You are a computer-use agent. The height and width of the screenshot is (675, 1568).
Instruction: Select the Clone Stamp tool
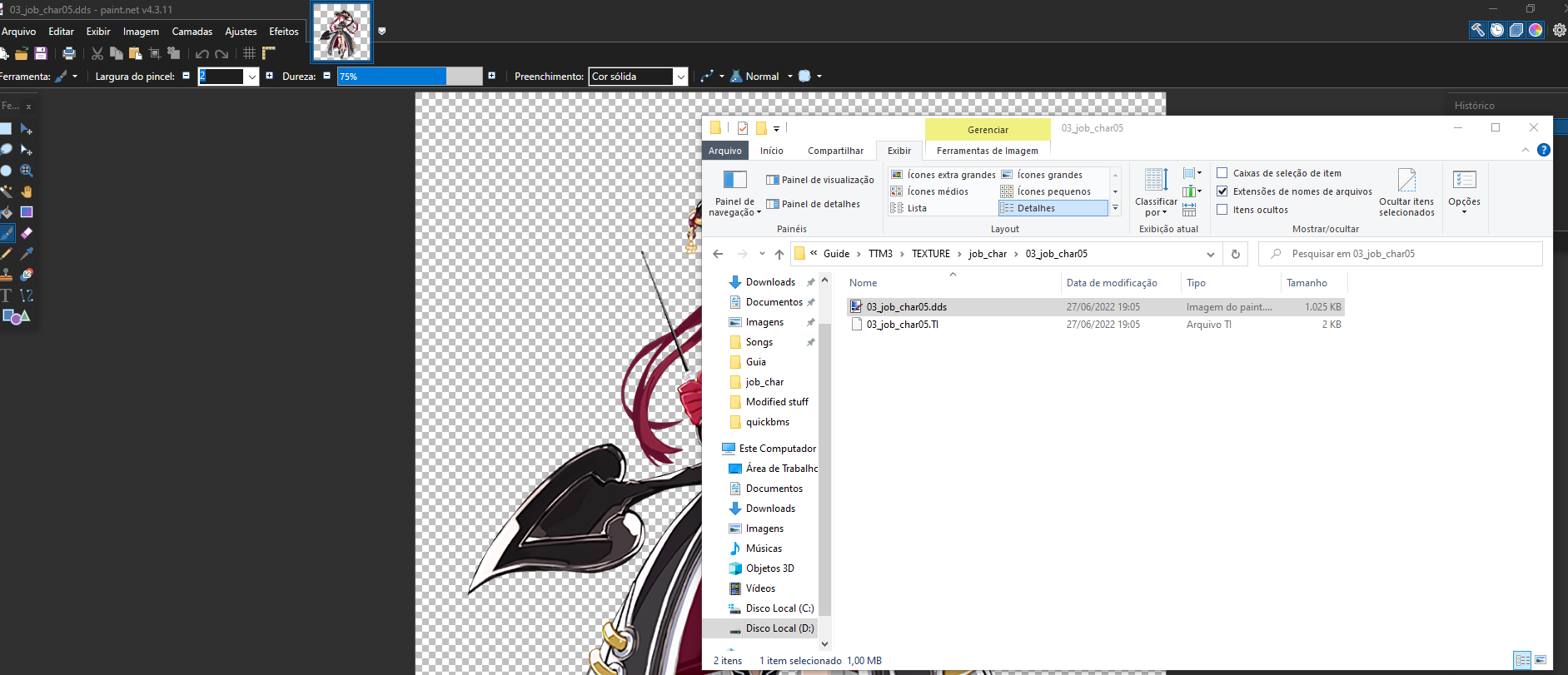pyautogui.click(x=7, y=275)
